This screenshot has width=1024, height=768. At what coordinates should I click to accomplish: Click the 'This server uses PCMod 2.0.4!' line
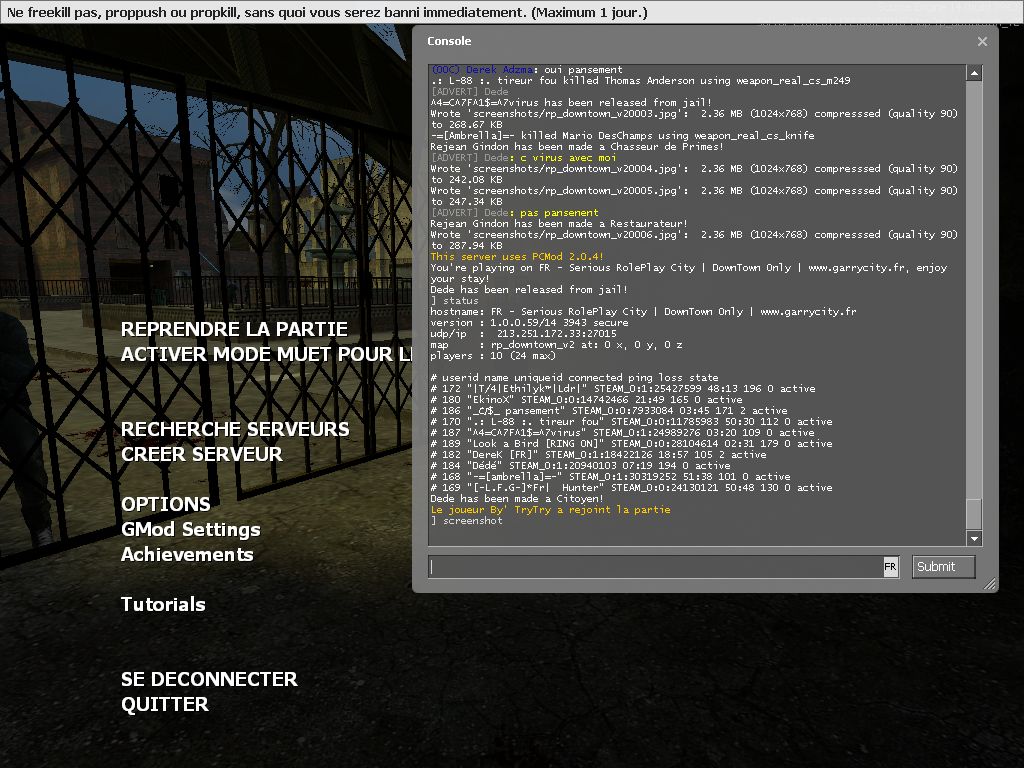coord(517,257)
